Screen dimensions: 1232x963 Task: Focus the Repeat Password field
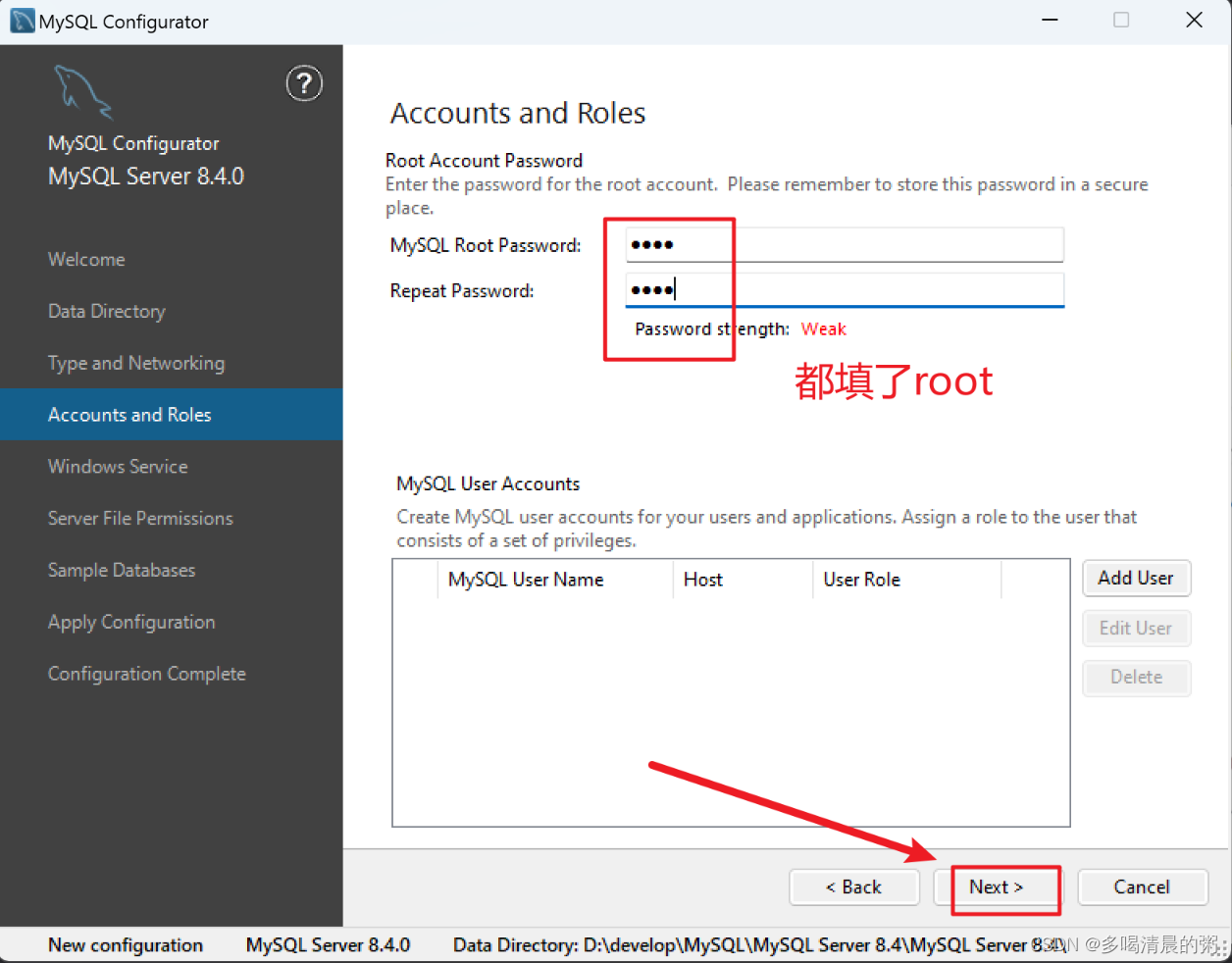pyautogui.click(x=845, y=290)
